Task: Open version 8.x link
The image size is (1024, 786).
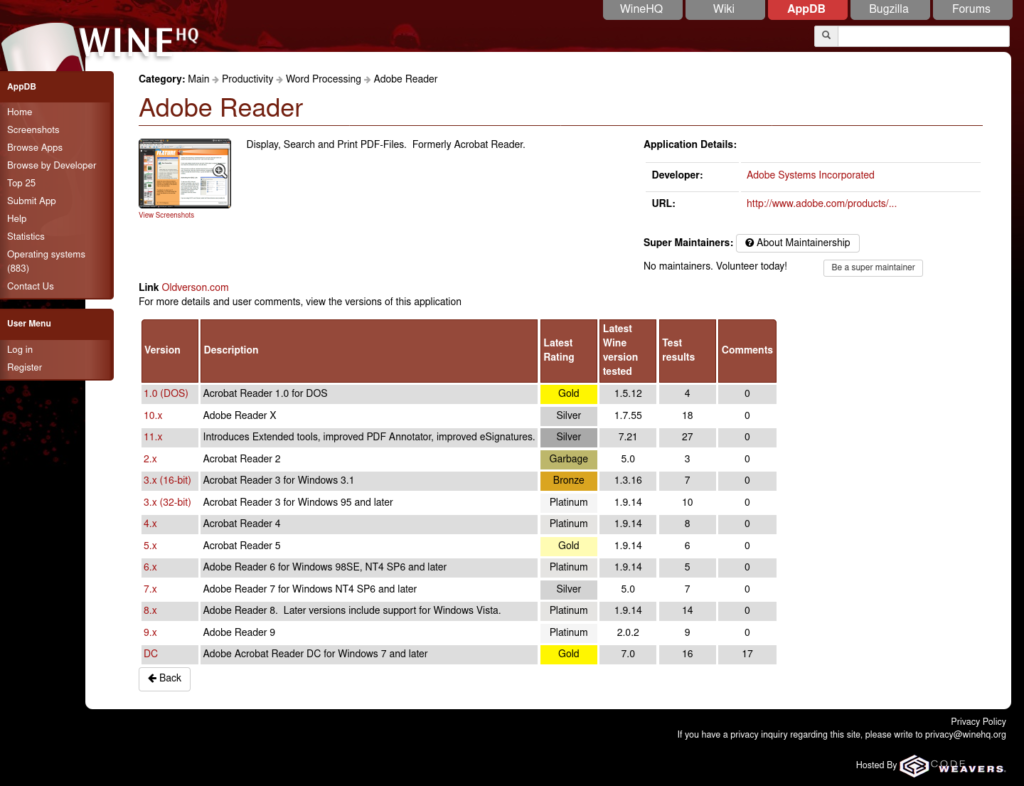Action: coord(150,610)
